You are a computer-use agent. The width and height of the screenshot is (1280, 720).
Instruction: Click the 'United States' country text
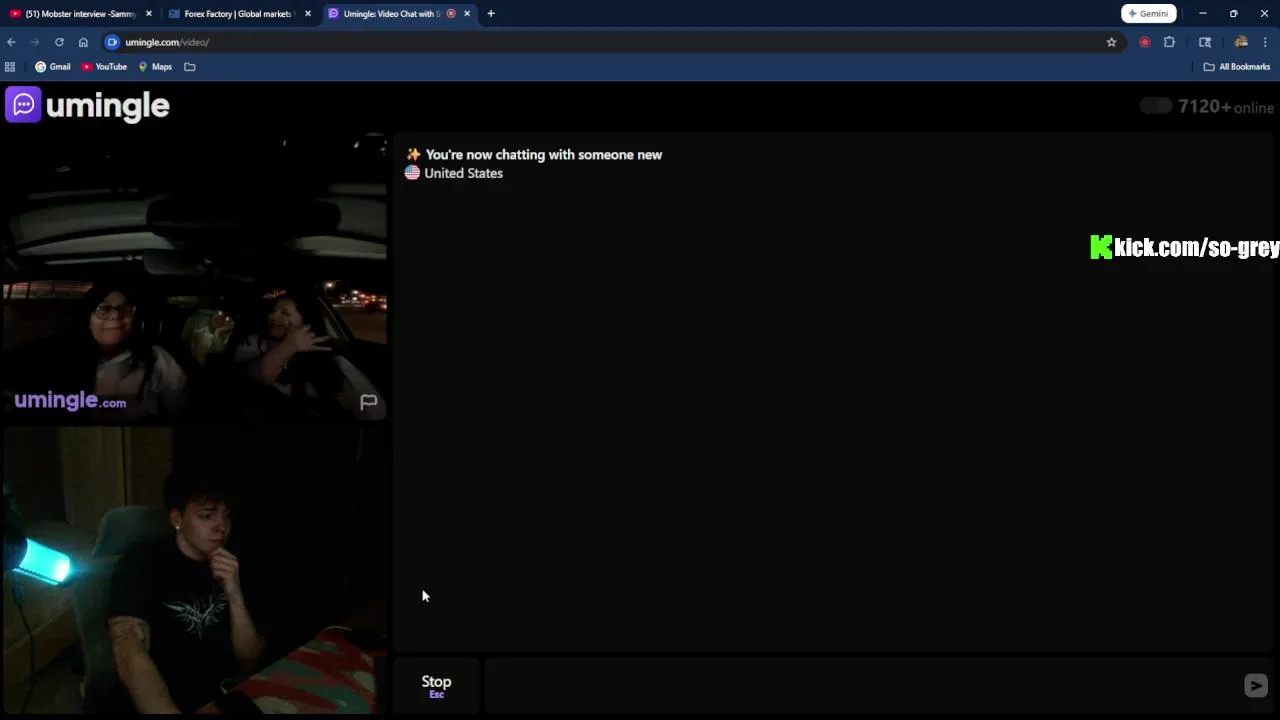(x=463, y=173)
